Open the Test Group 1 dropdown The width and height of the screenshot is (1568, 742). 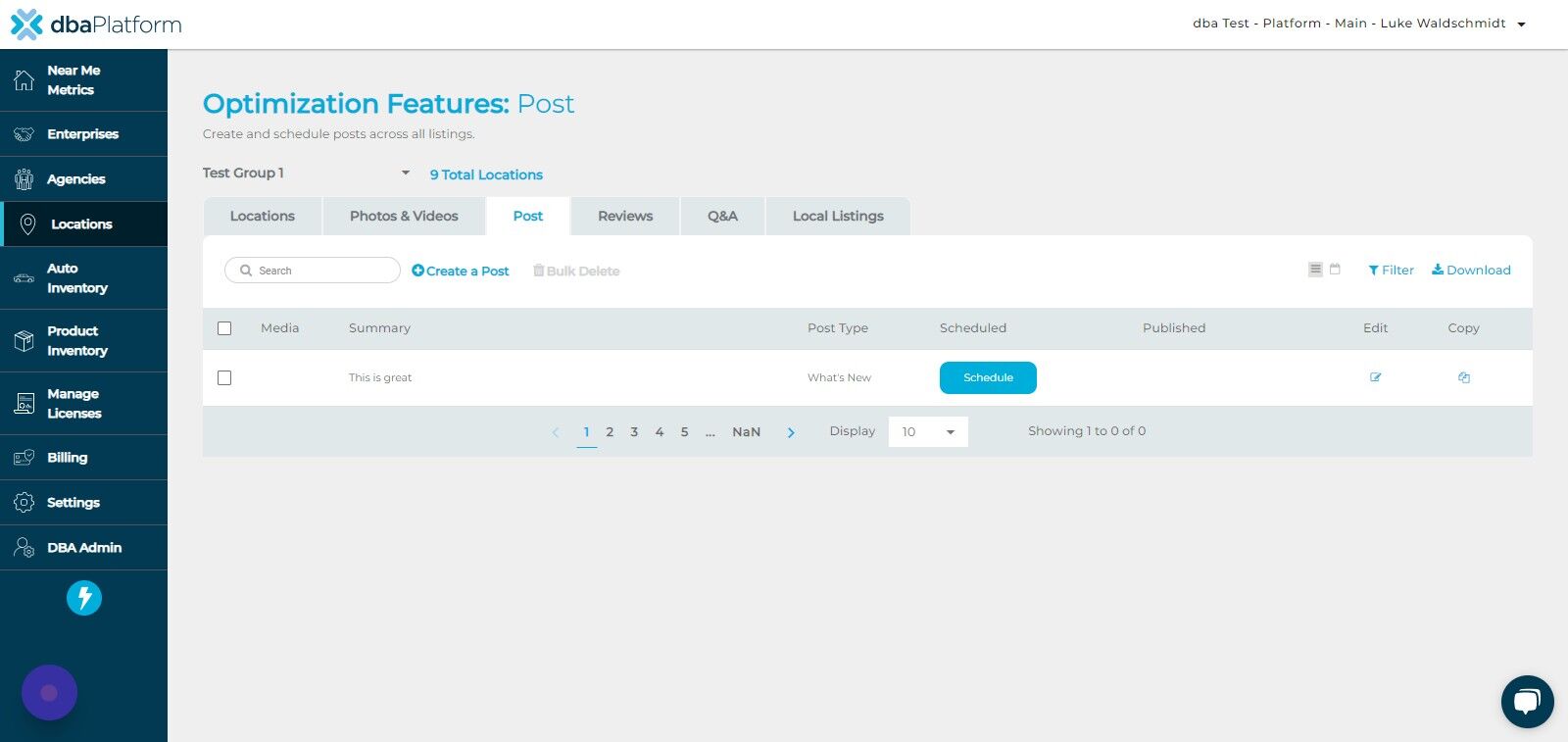pos(307,173)
